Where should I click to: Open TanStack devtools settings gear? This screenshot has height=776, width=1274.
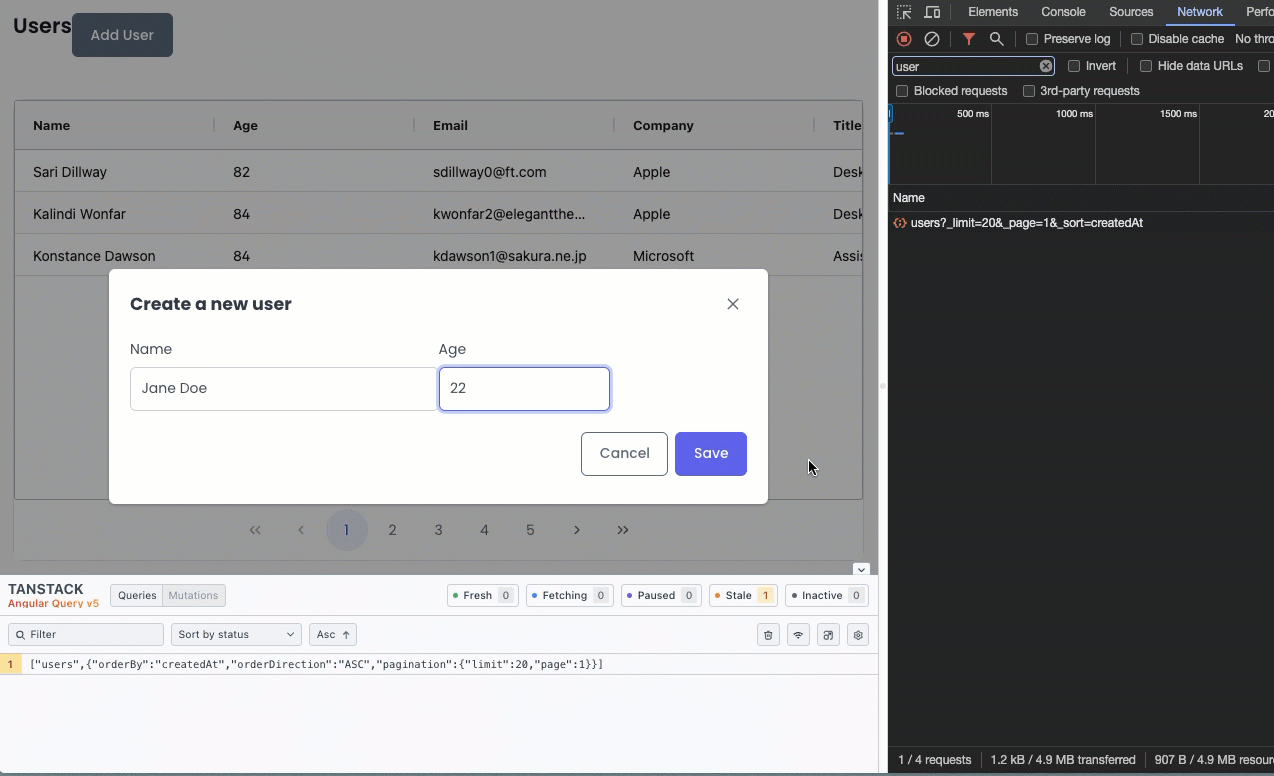[857, 635]
